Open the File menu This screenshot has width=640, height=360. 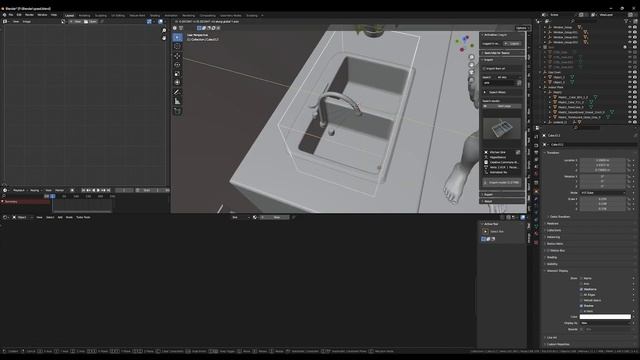[x=11, y=15]
